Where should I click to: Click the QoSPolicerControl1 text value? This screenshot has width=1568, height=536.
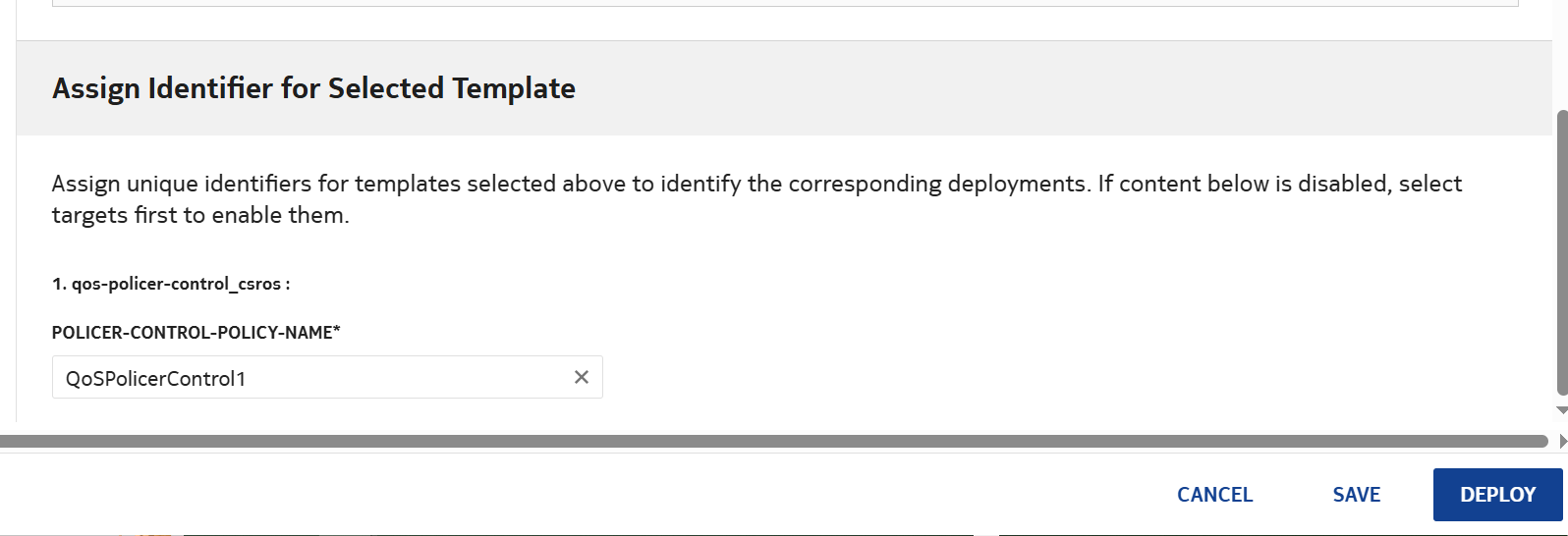(x=155, y=379)
